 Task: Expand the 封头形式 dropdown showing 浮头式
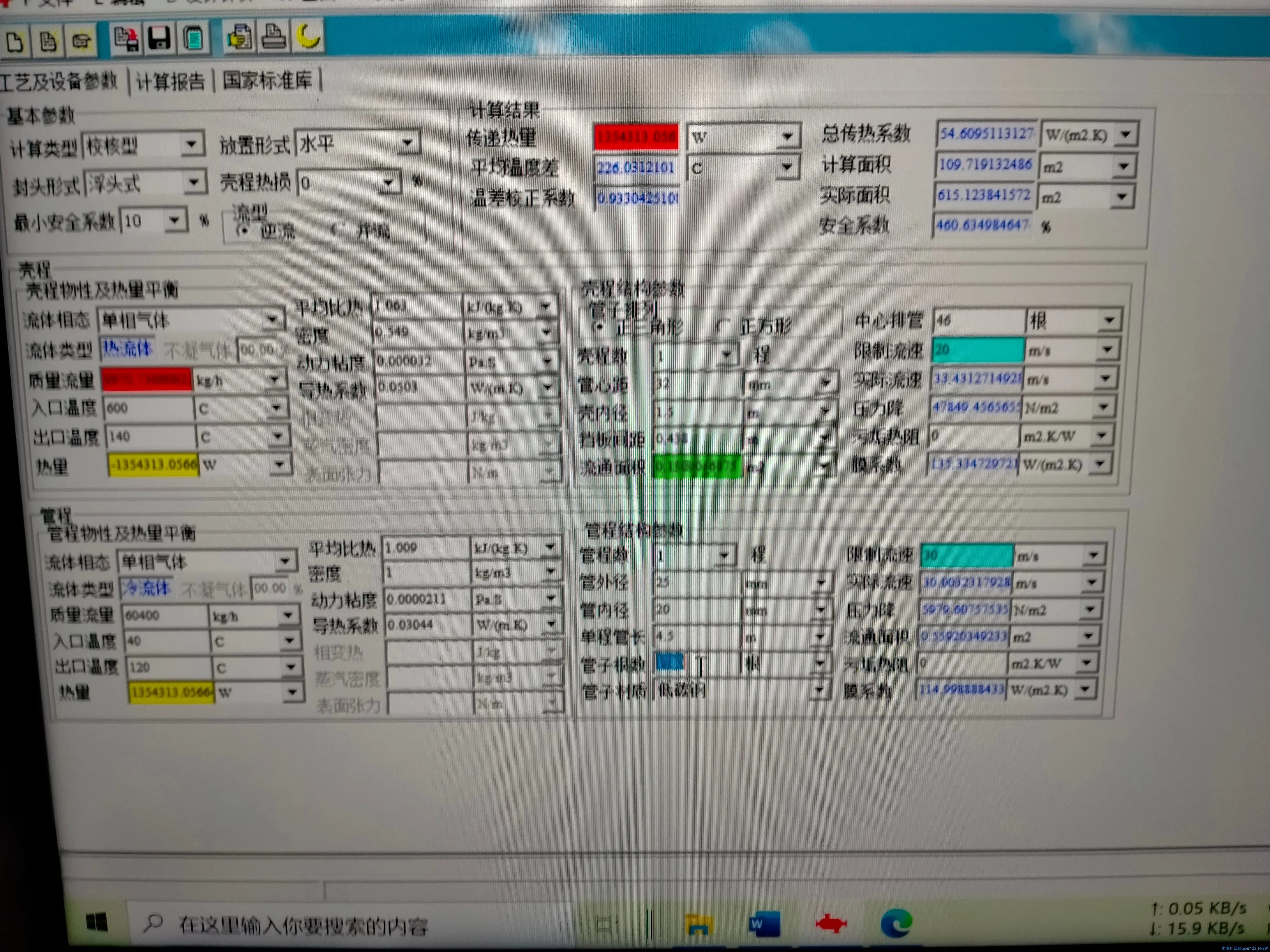194,182
